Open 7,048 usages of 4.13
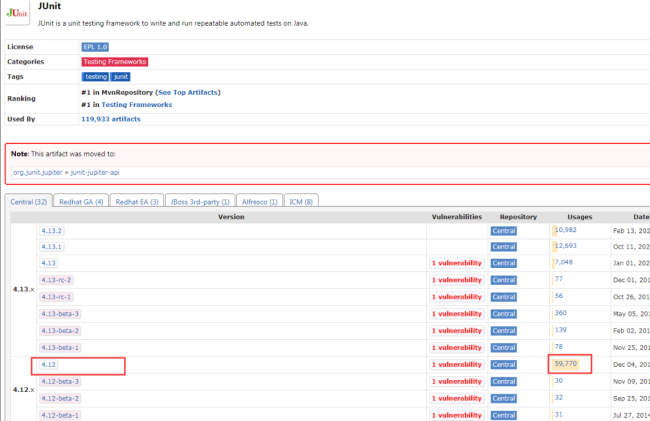 [564, 262]
